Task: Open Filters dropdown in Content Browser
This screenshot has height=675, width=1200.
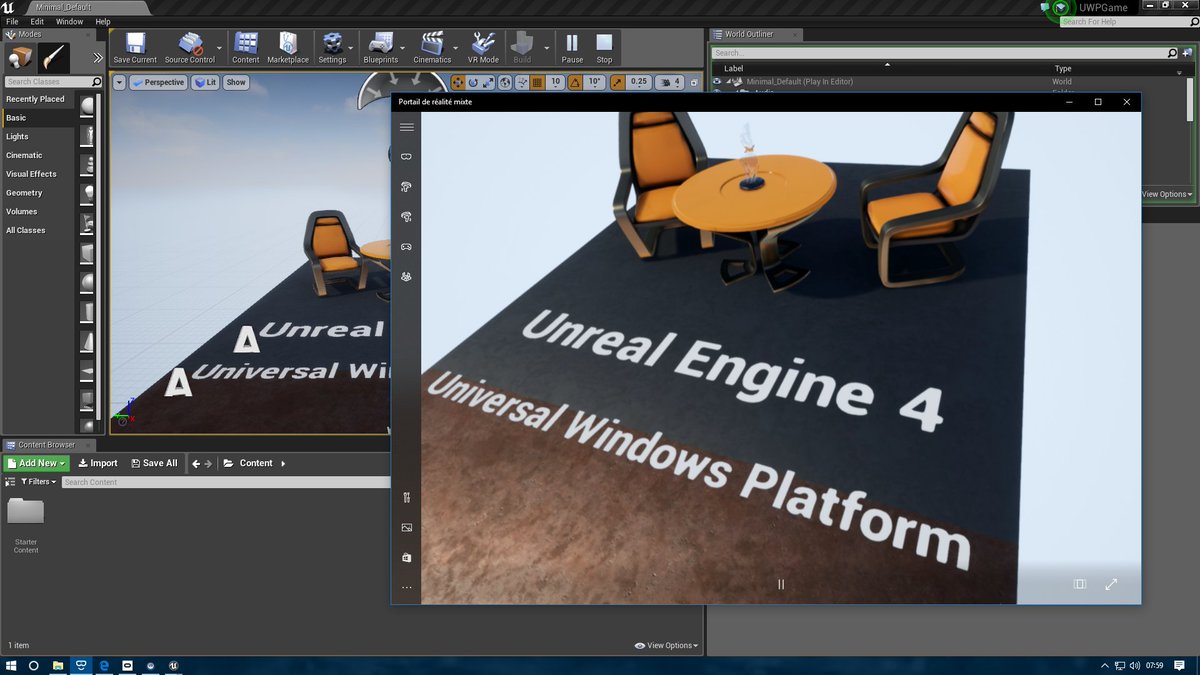Action: pyautogui.click(x=39, y=482)
